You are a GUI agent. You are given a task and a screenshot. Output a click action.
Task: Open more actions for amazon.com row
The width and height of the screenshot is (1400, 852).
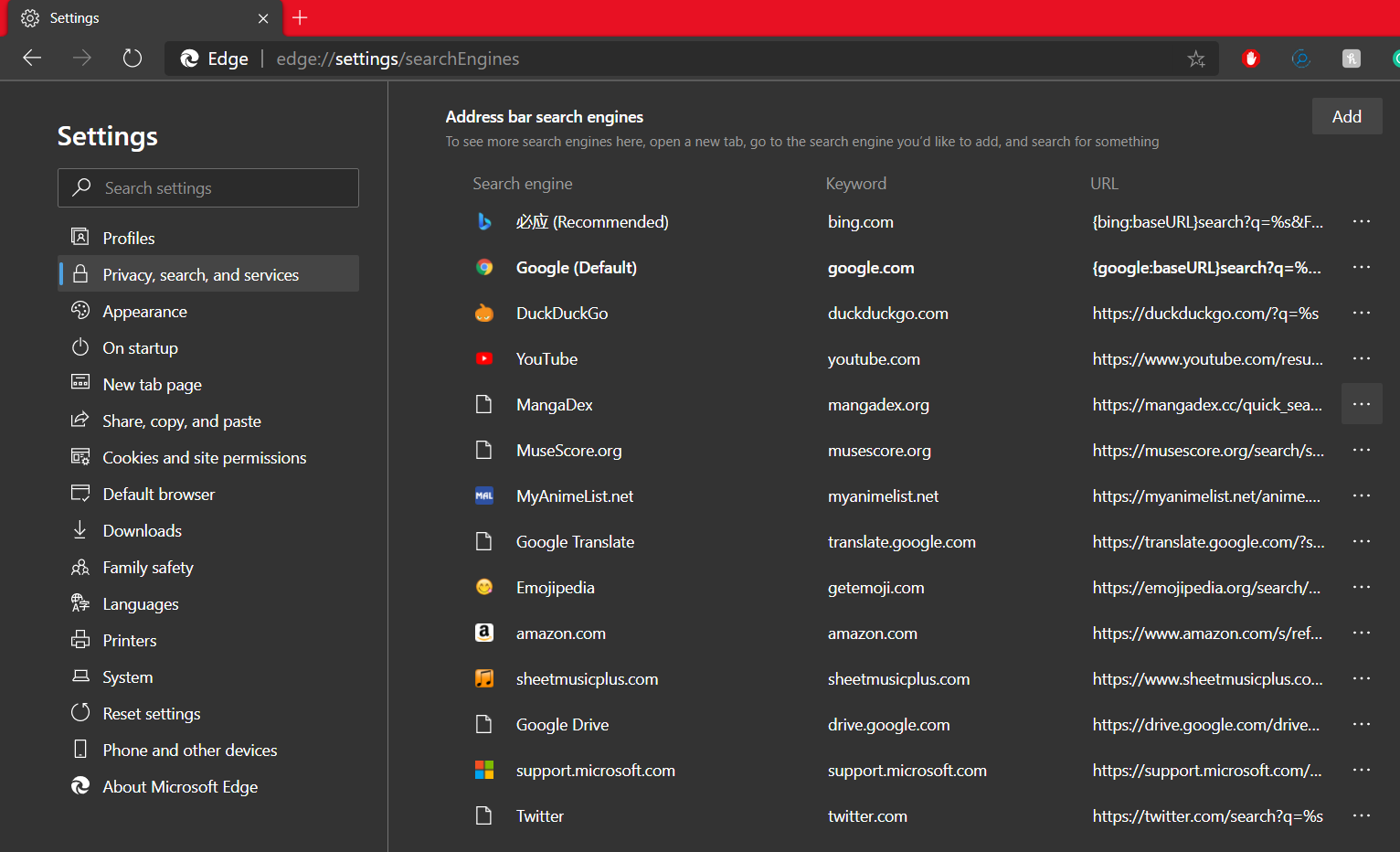coord(1362,633)
